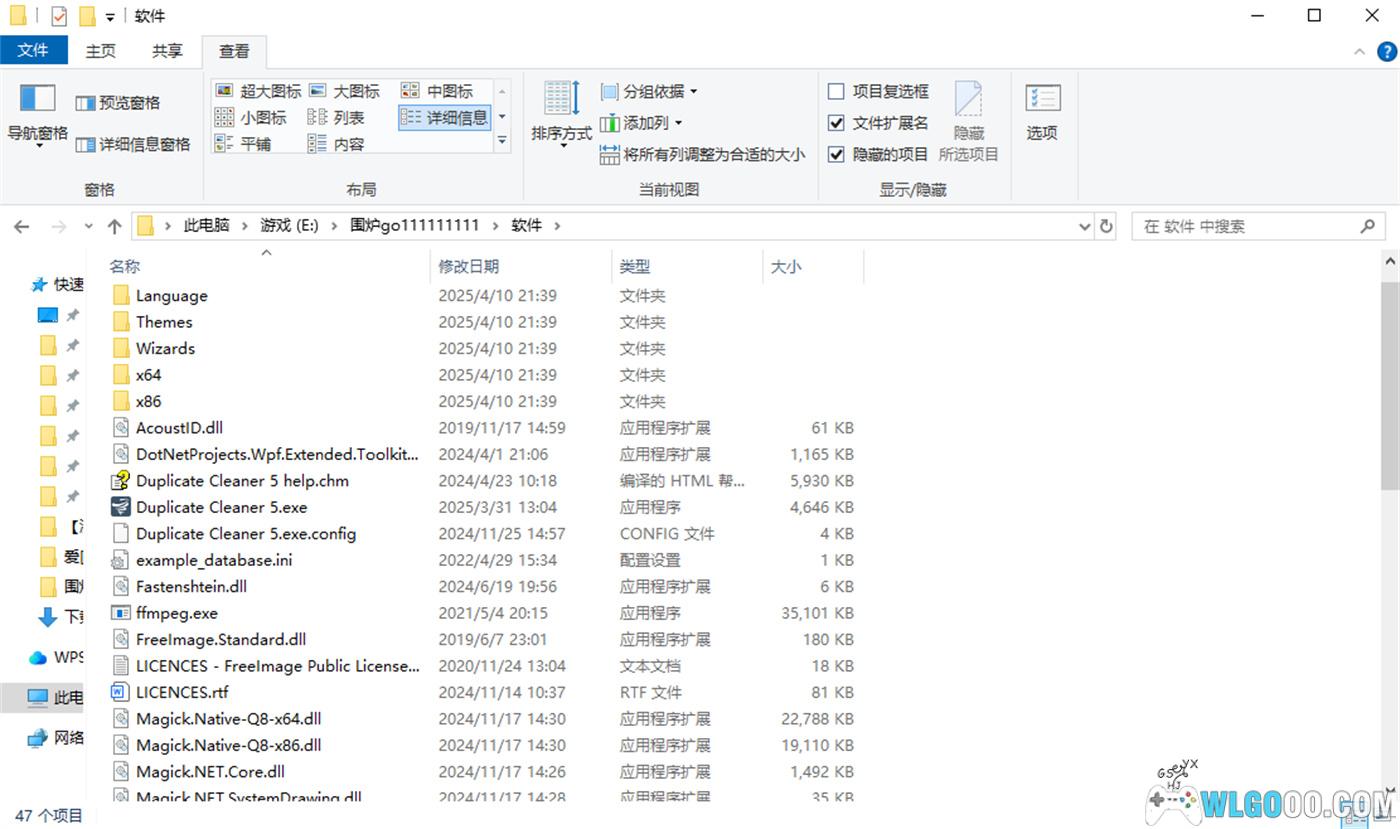Switch layout to large icons view

tap(345, 92)
